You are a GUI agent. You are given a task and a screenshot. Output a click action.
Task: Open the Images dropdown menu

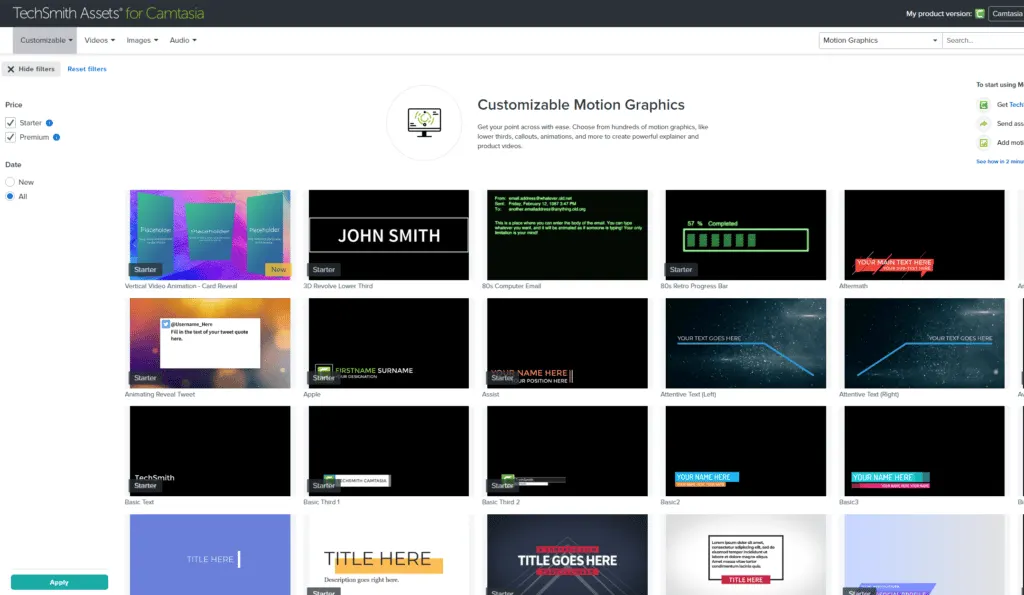(x=142, y=40)
